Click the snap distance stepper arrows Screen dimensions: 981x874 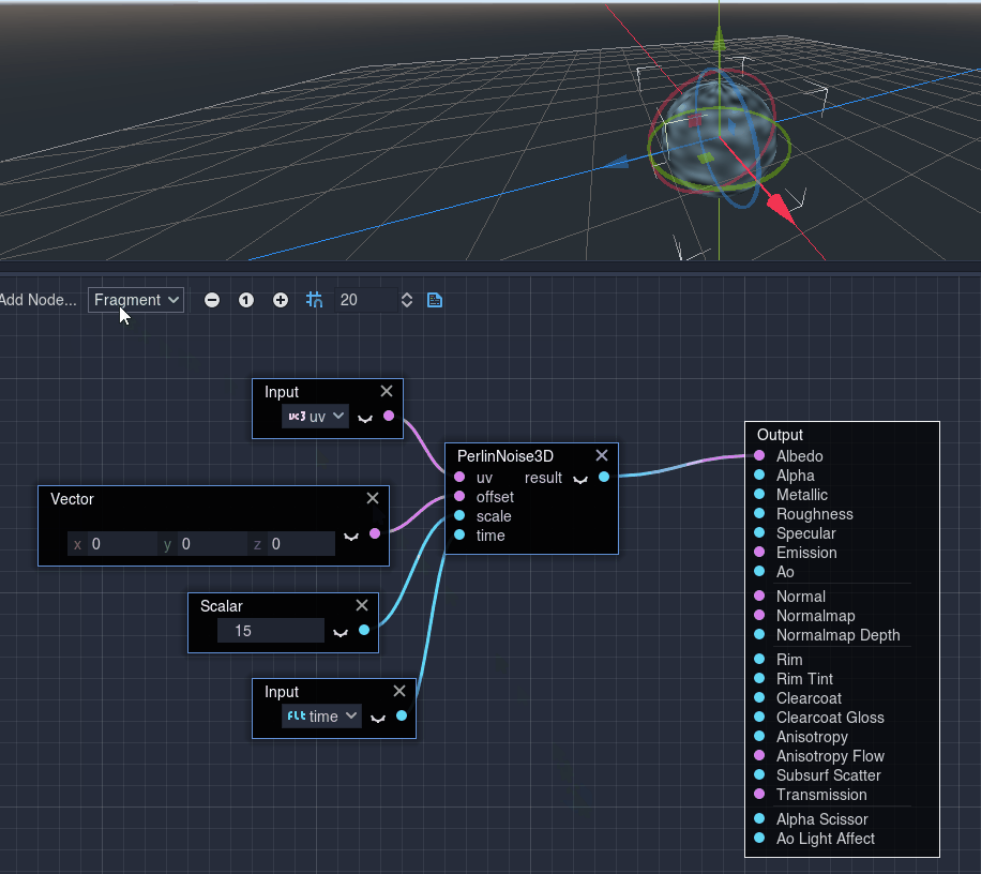pos(407,300)
